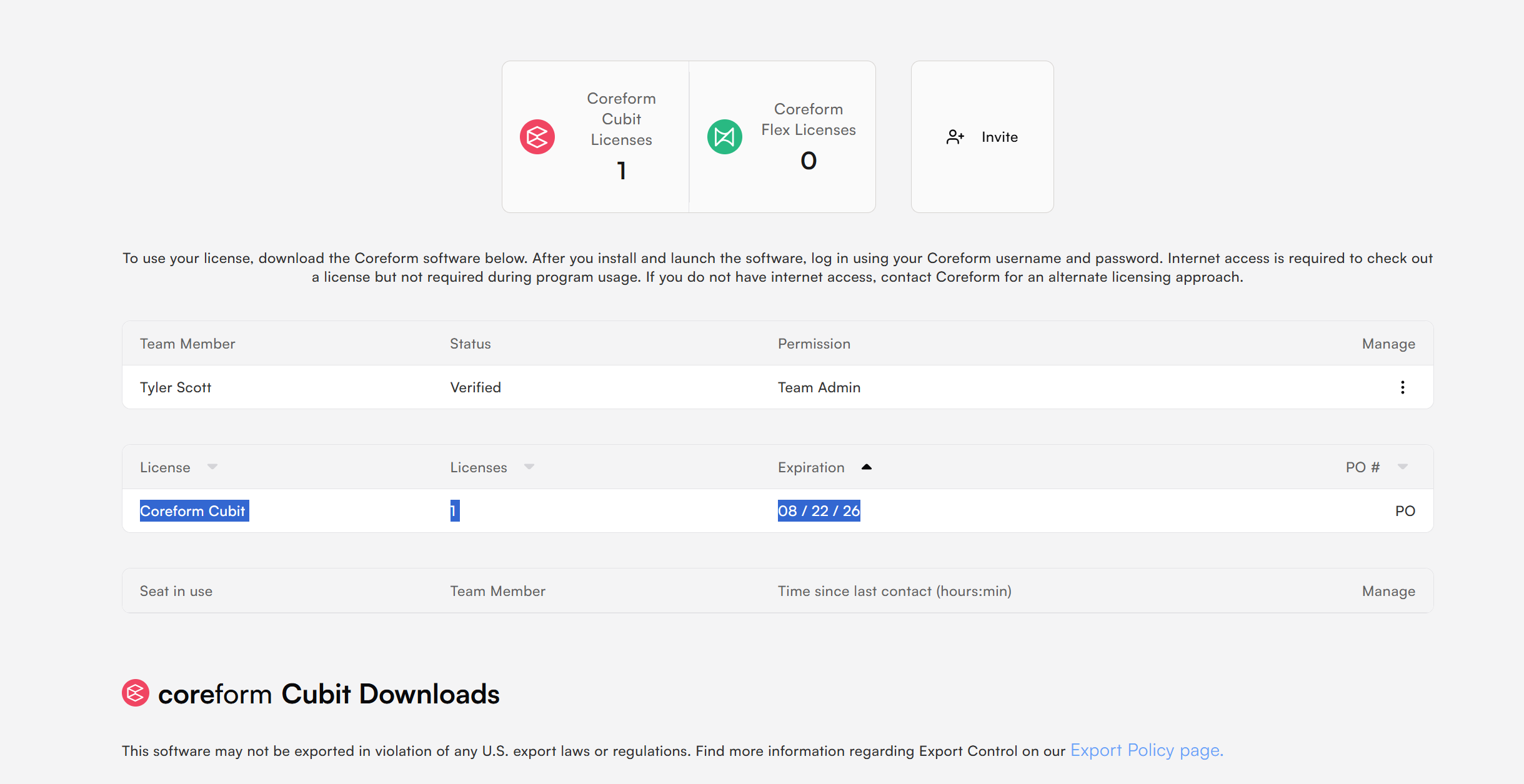
Task: Click the PO # column header label
Action: coord(1363,467)
